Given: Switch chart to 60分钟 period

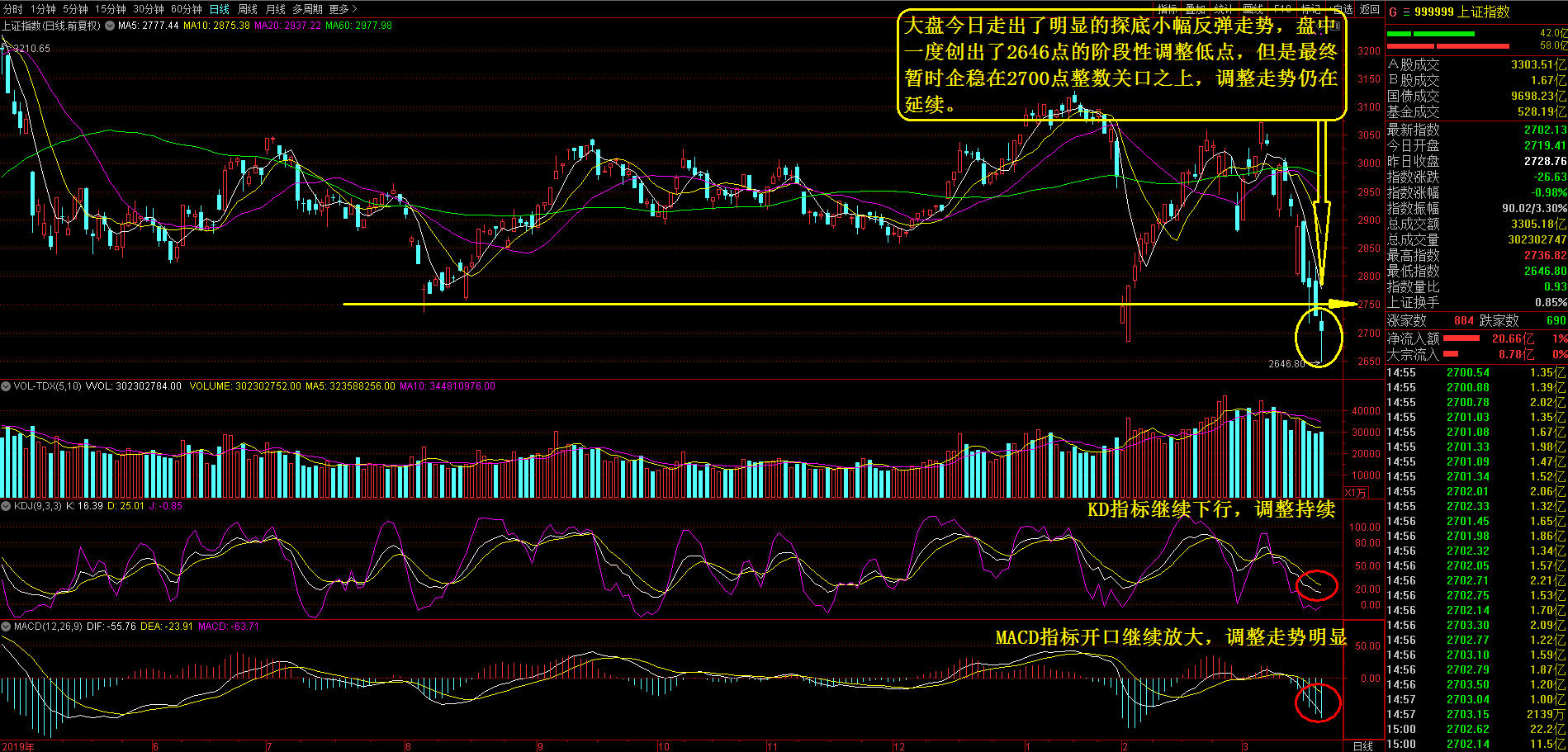Looking at the screenshot, I should coord(187,9).
